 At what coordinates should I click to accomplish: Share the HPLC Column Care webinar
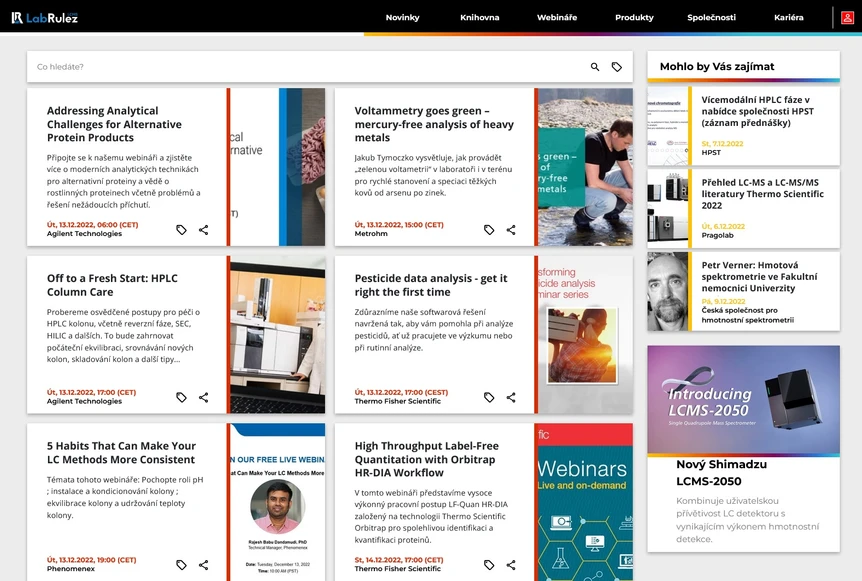click(x=203, y=397)
